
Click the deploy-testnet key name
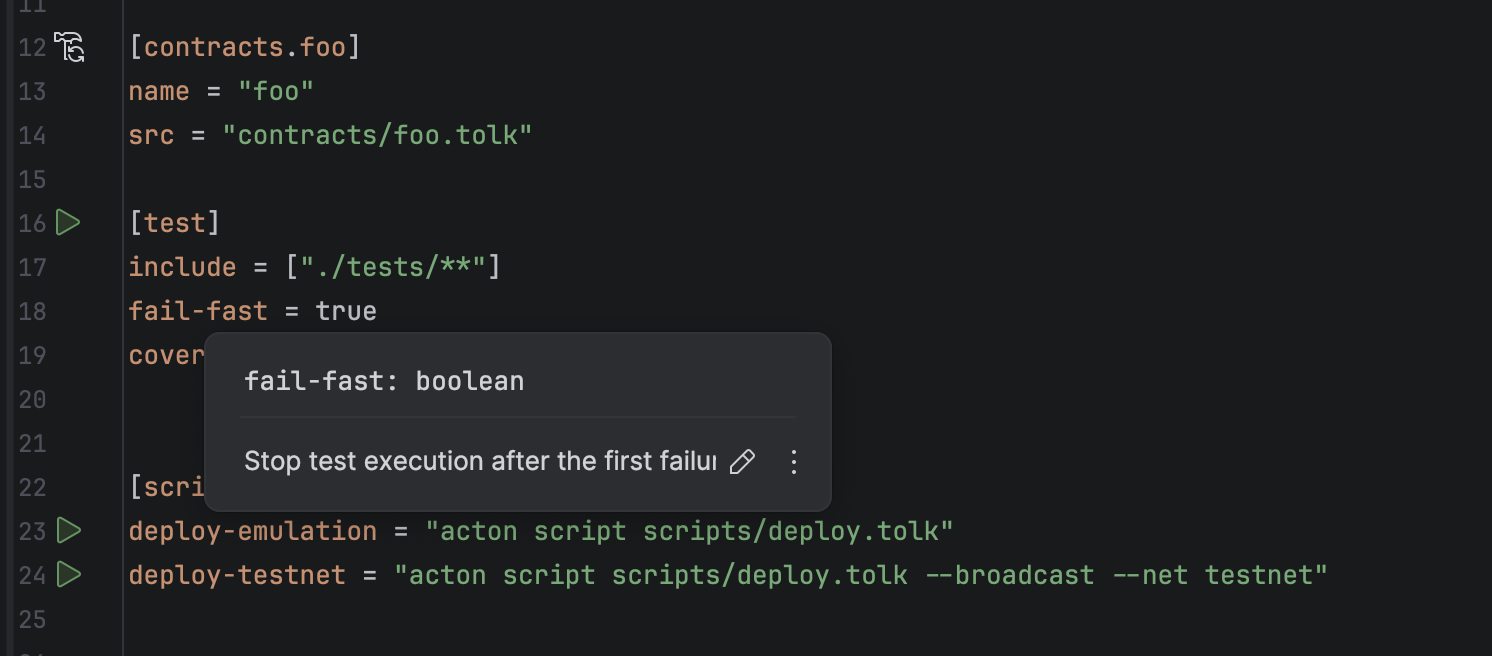237,575
